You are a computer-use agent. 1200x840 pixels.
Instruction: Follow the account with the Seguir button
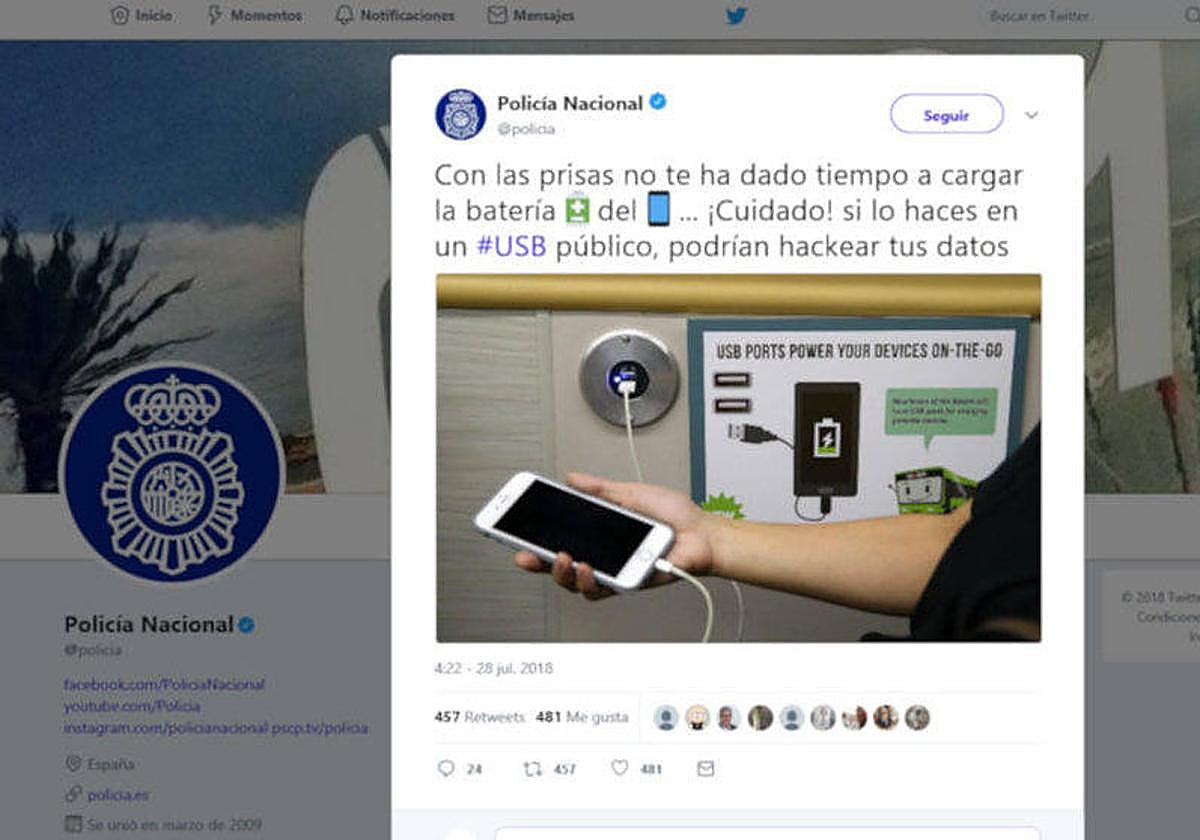[946, 115]
